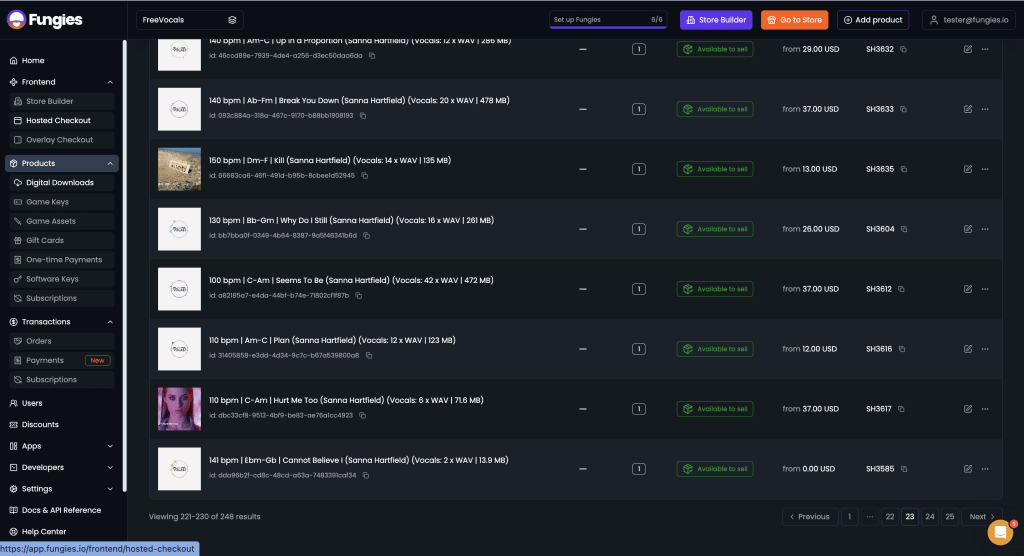Image resolution: width=1024 pixels, height=556 pixels.
Task: Expand the Apps sidebar section
Action: point(110,446)
